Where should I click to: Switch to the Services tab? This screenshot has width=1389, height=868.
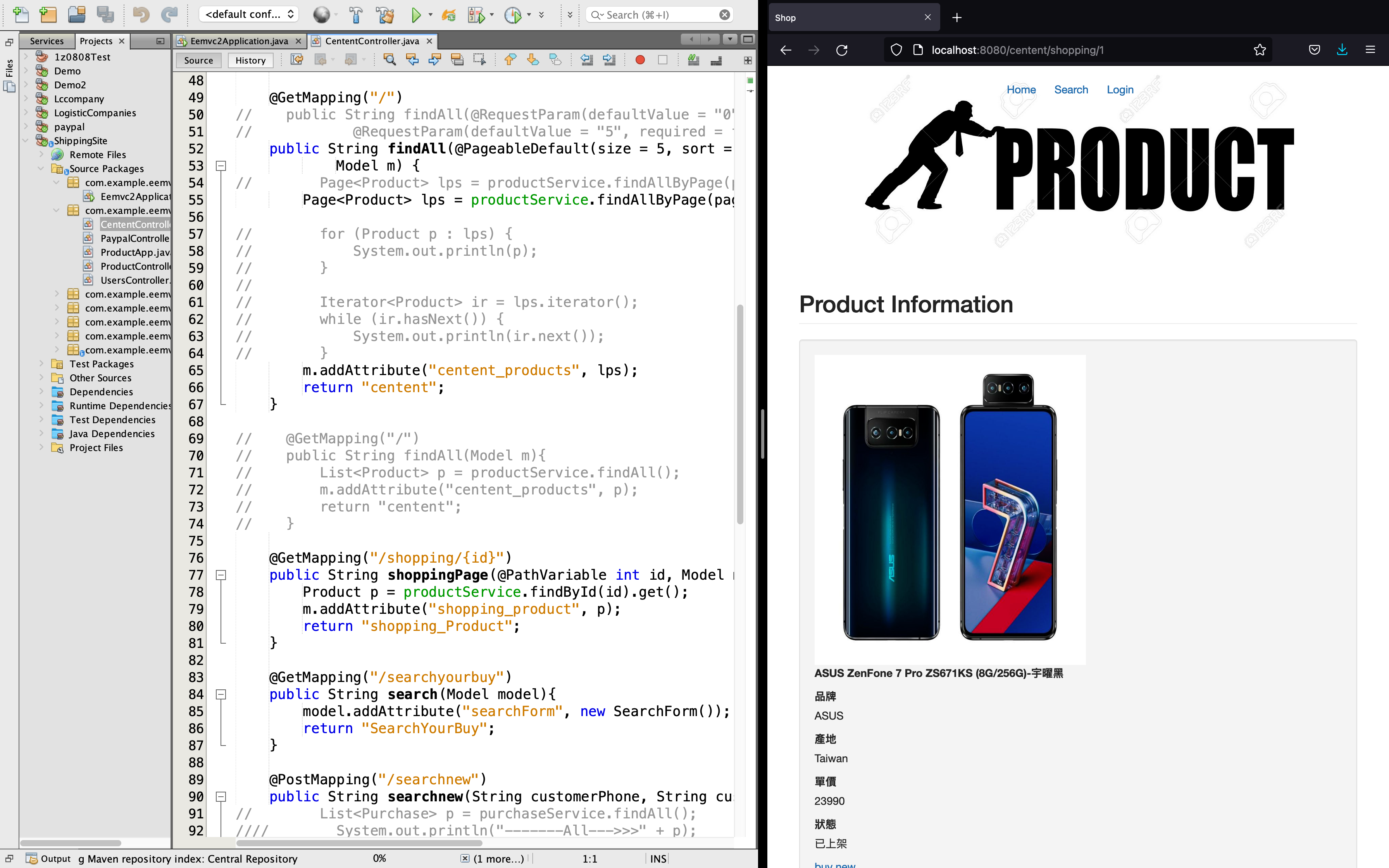(x=47, y=41)
